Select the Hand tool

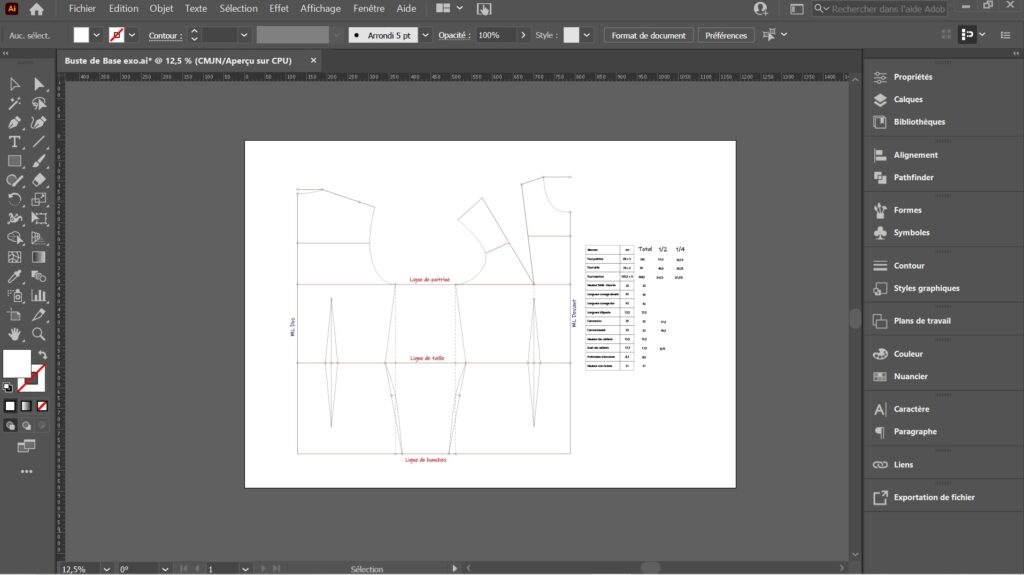coord(15,333)
